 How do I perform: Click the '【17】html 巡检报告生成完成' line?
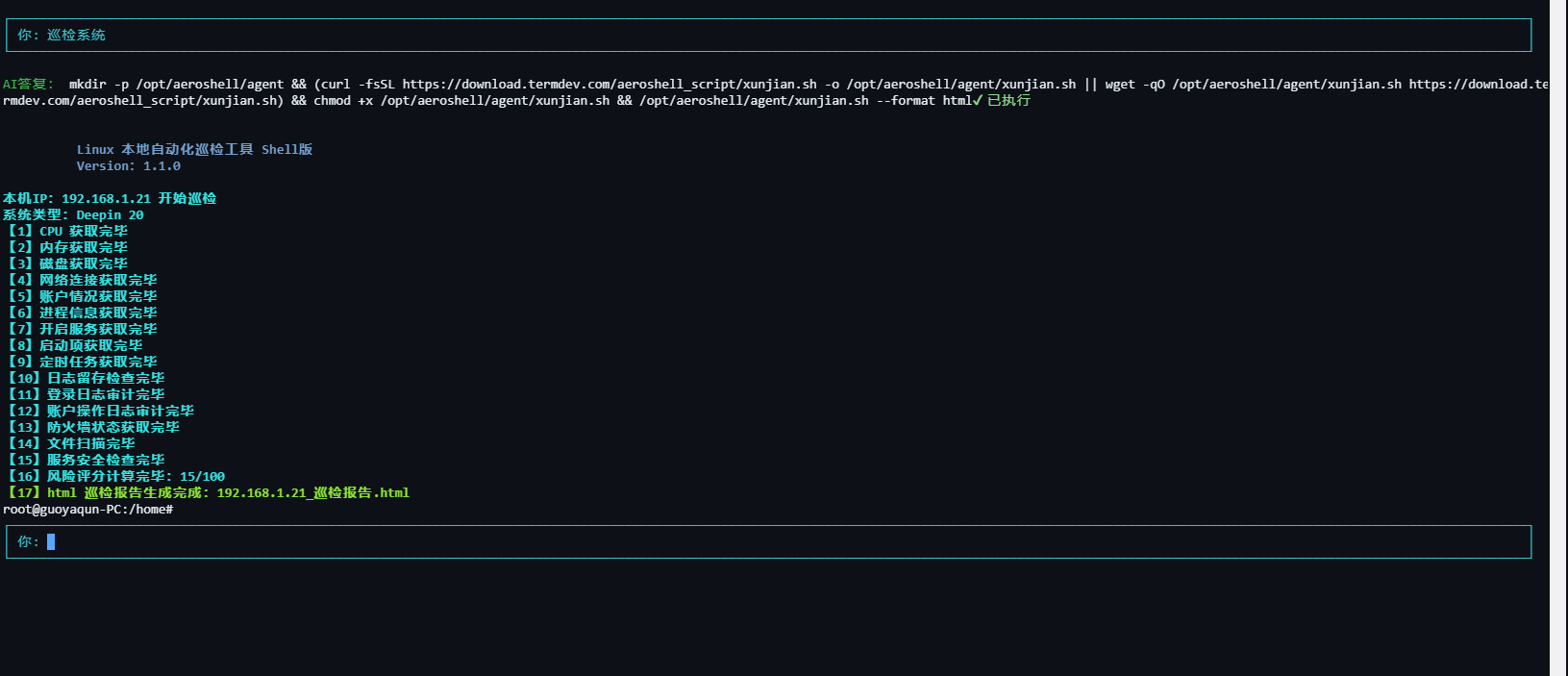click(x=207, y=492)
